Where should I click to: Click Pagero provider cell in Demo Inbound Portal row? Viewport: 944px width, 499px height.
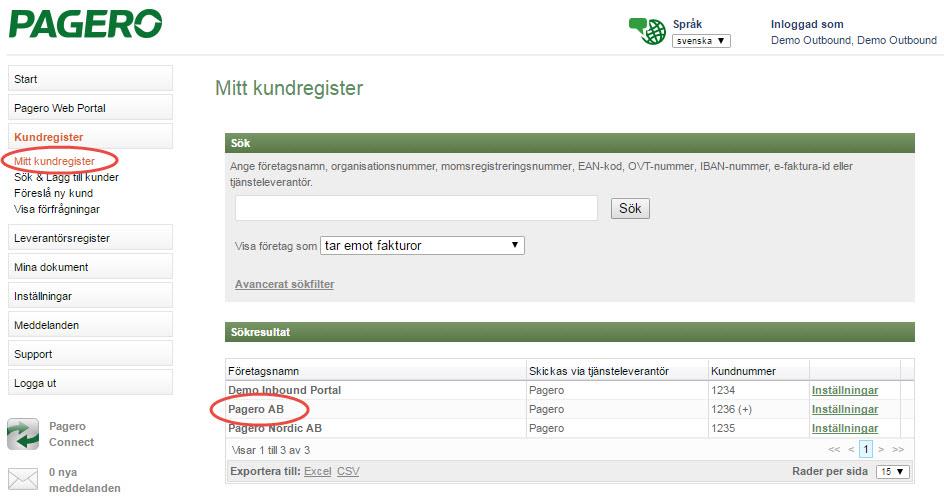(x=546, y=390)
